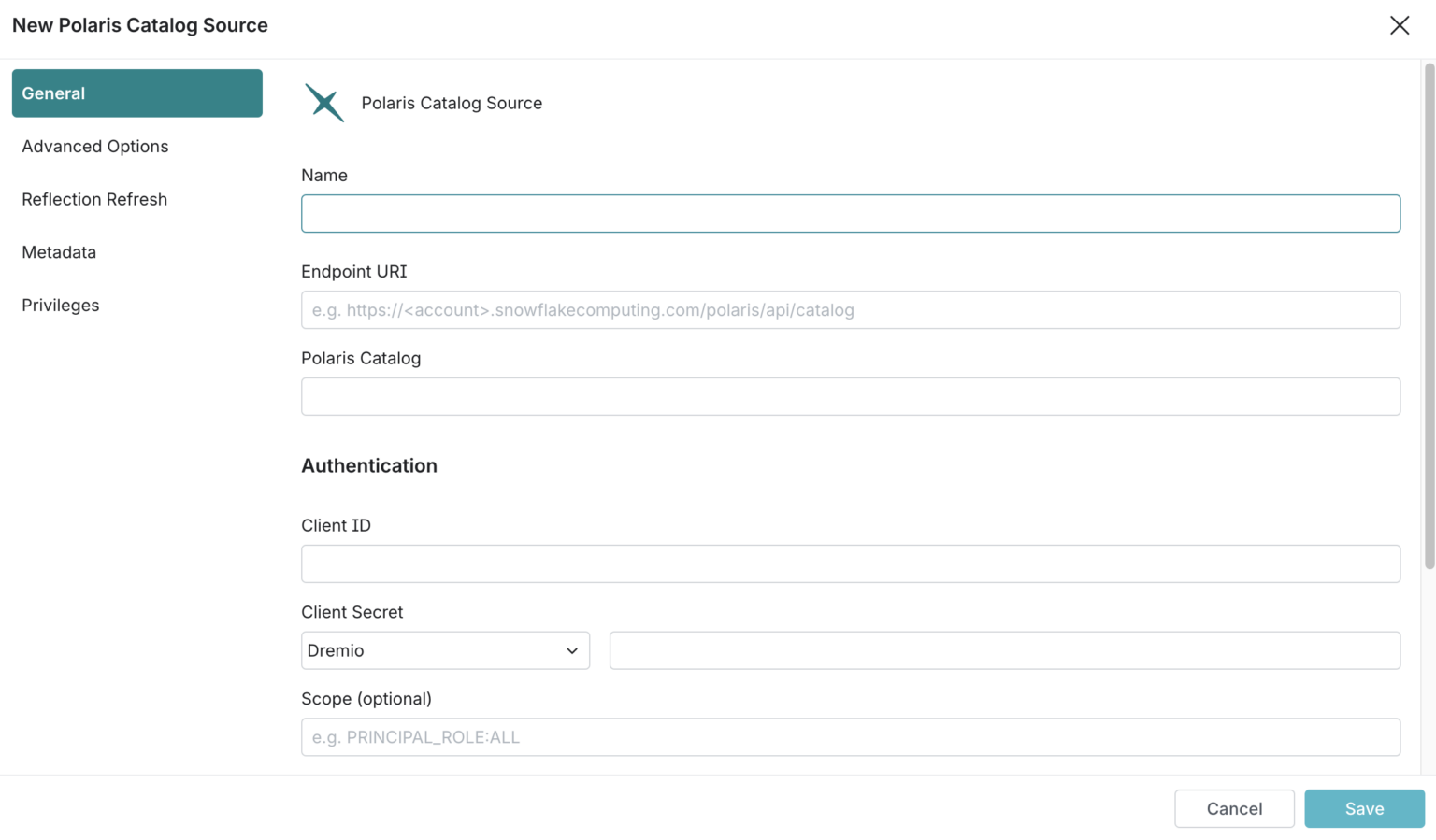Open the Privileges settings section
Screen dimensions: 1436x840
60,305
